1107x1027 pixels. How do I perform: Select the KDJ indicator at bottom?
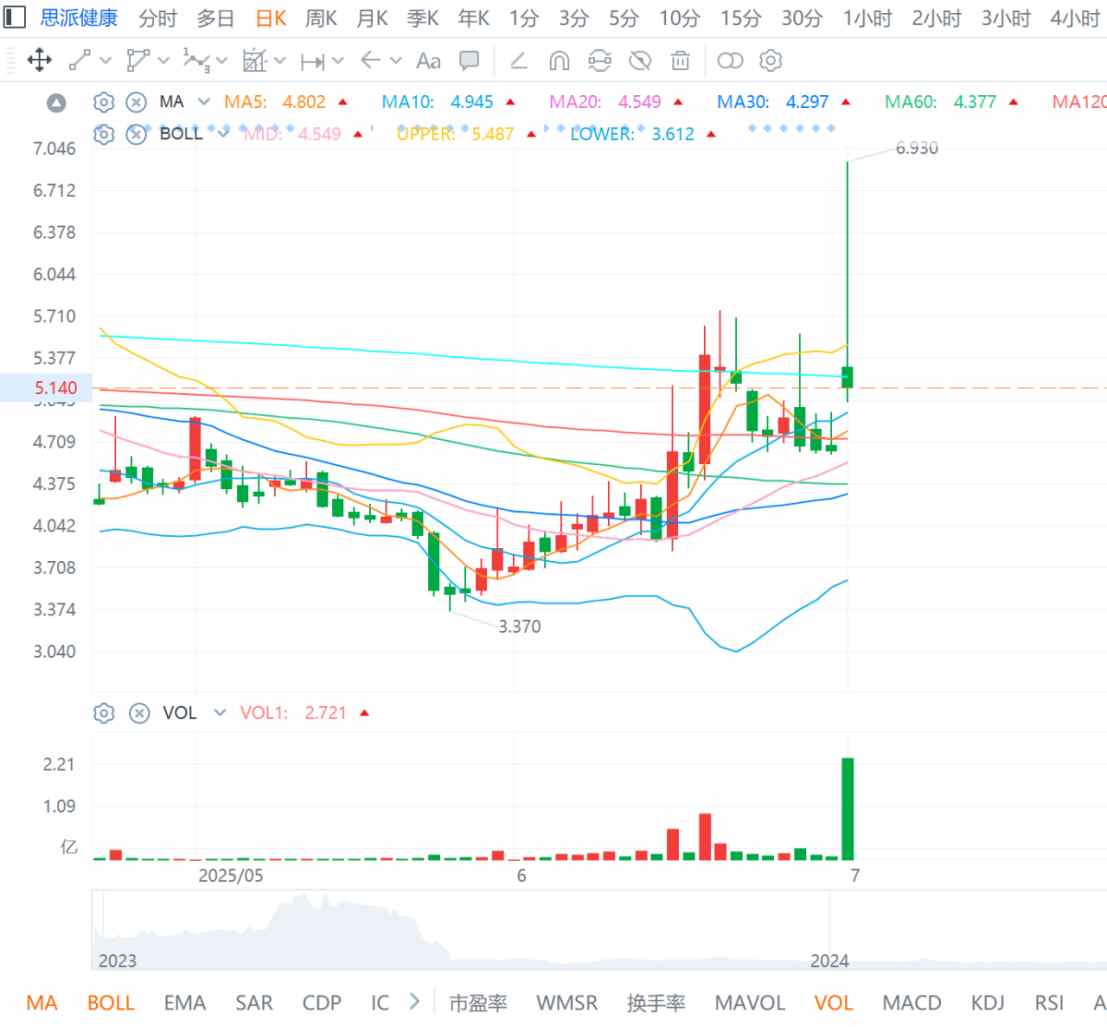tap(987, 1002)
